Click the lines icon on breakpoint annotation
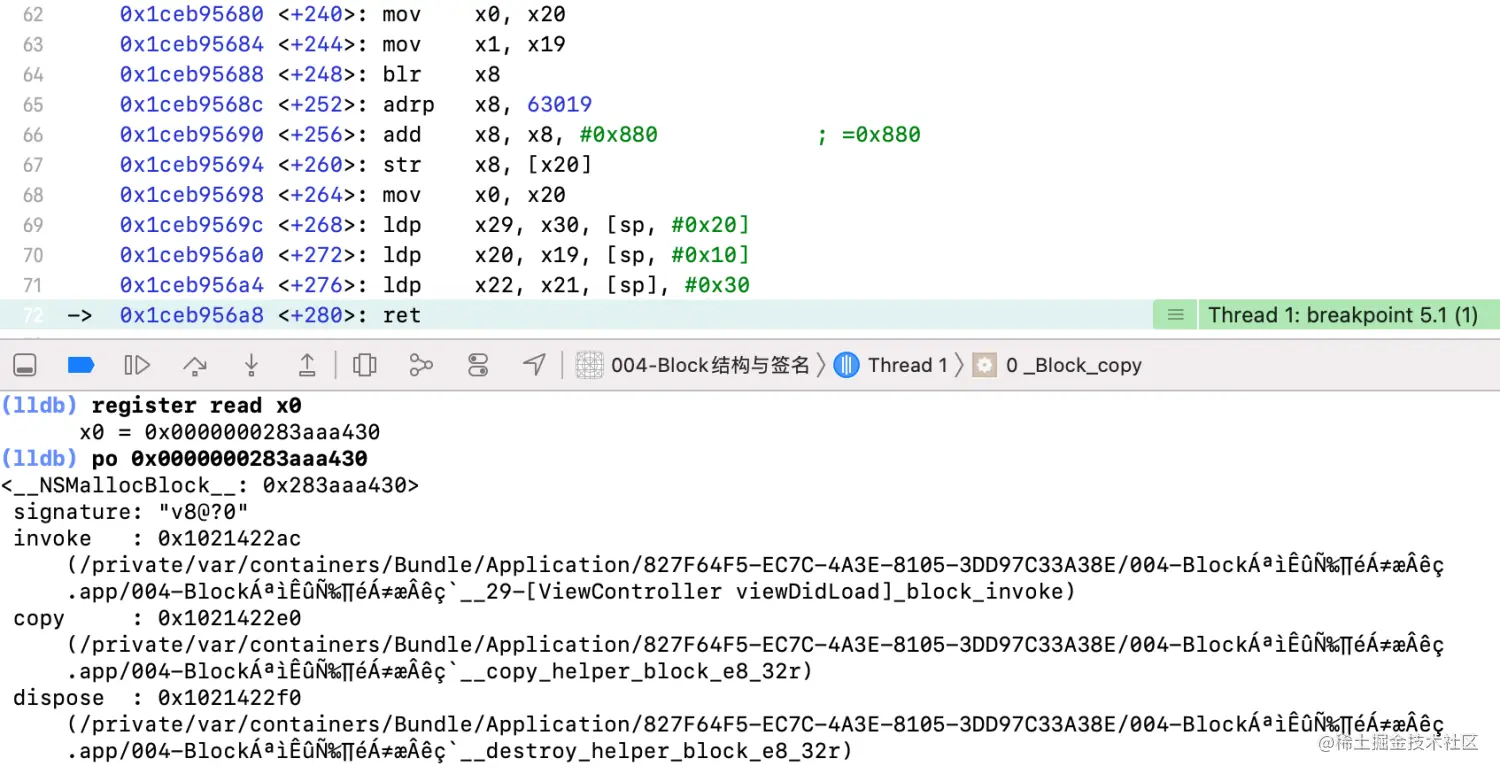1500x774 pixels. tap(1176, 315)
